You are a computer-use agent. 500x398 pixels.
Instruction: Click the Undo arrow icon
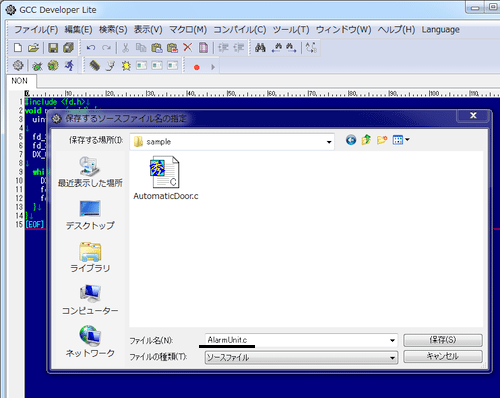click(91, 48)
